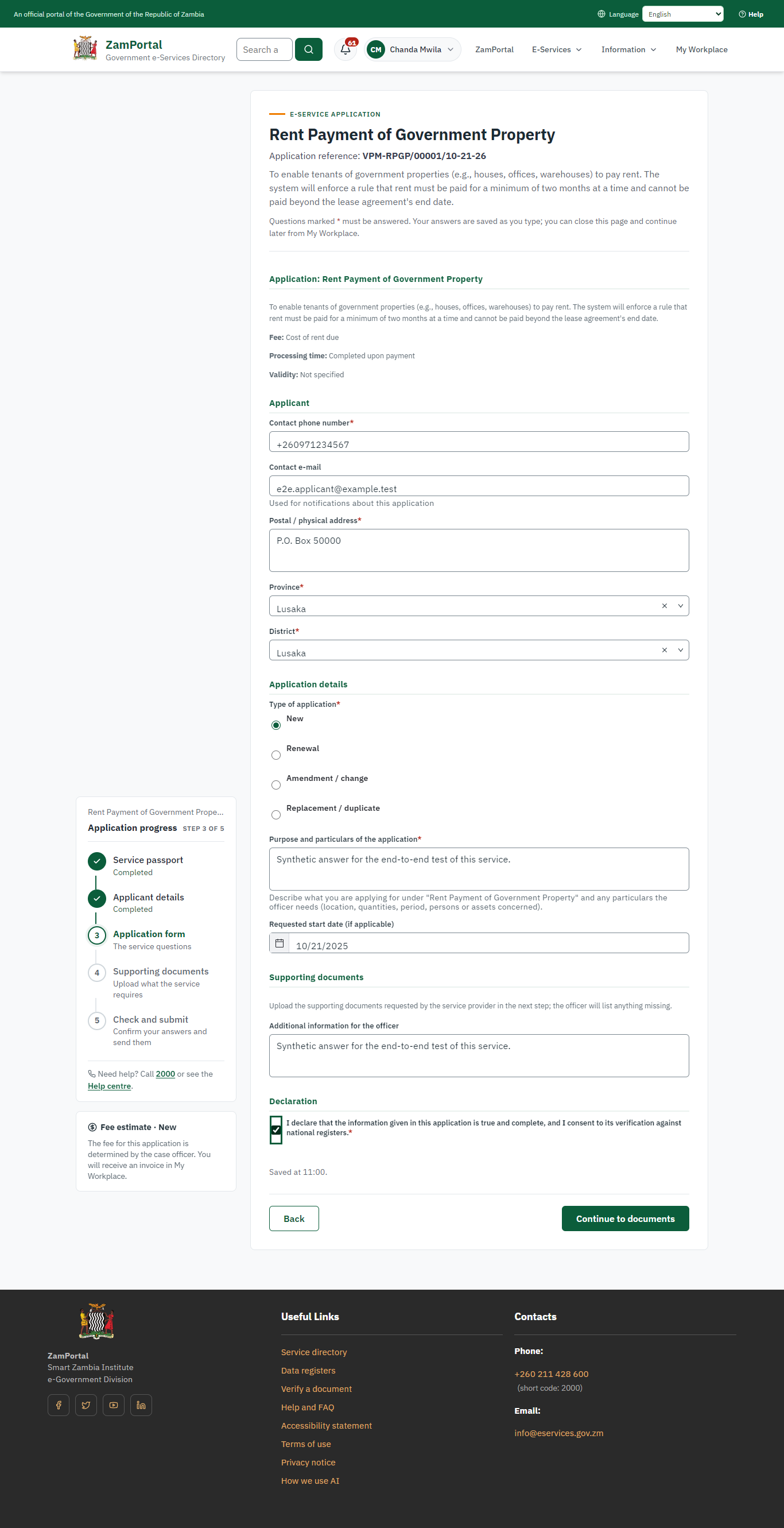Click the Service passport completed checkmark
Viewport: 784px width, 1528px height.
tap(96, 861)
